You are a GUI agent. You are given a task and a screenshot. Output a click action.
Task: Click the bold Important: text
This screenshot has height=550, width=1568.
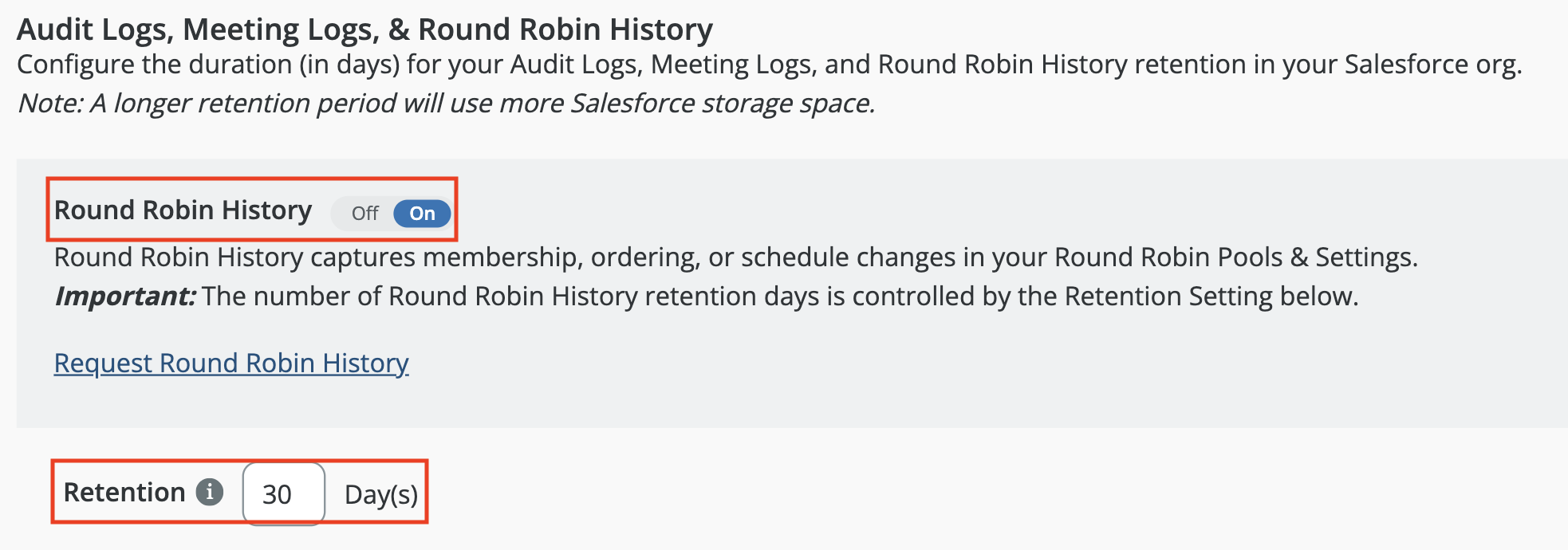tap(125, 297)
